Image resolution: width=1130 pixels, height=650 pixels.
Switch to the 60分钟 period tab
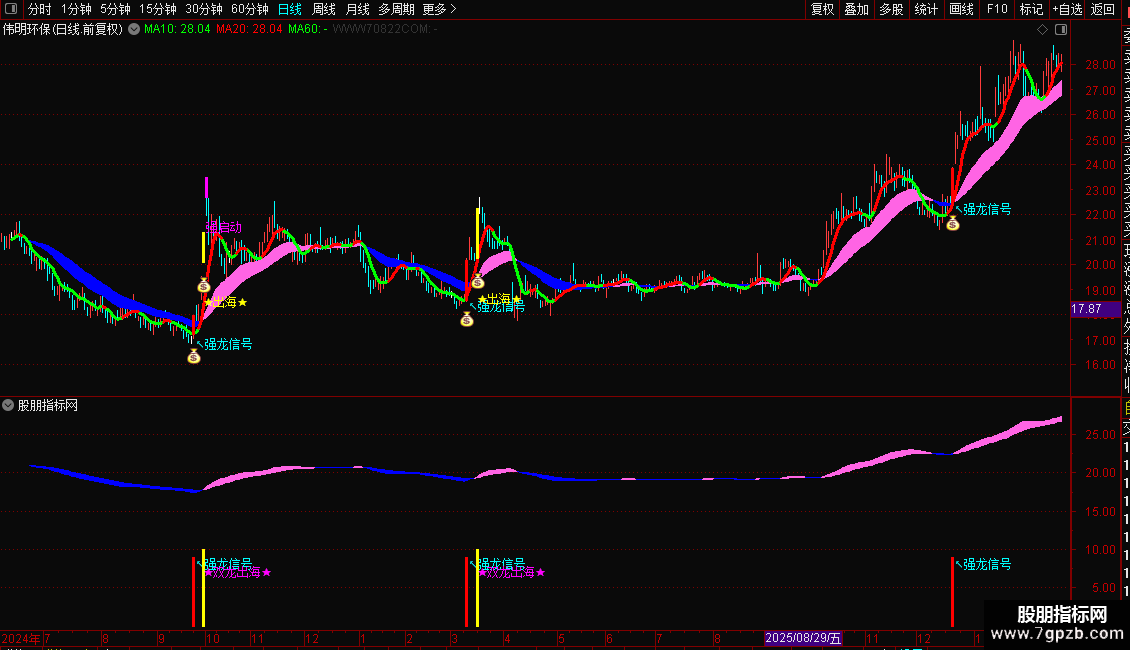click(x=249, y=9)
